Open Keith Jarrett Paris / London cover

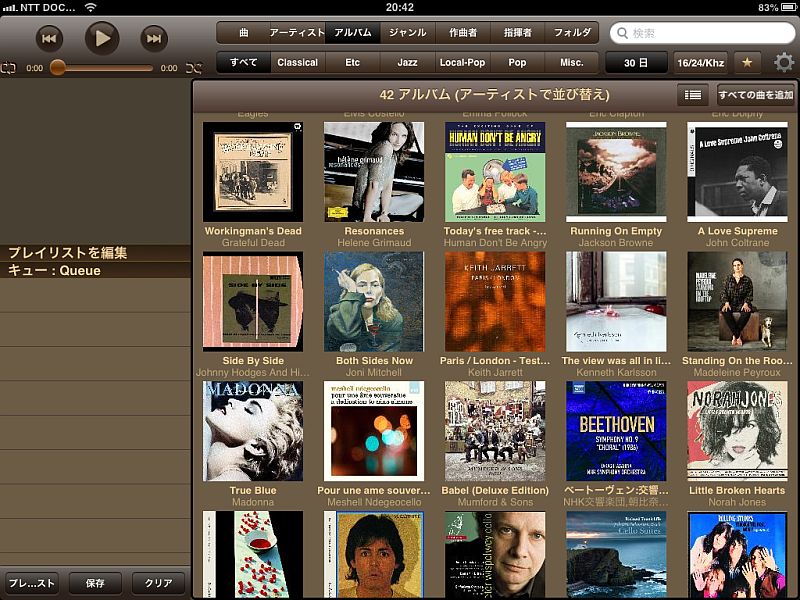pos(495,302)
